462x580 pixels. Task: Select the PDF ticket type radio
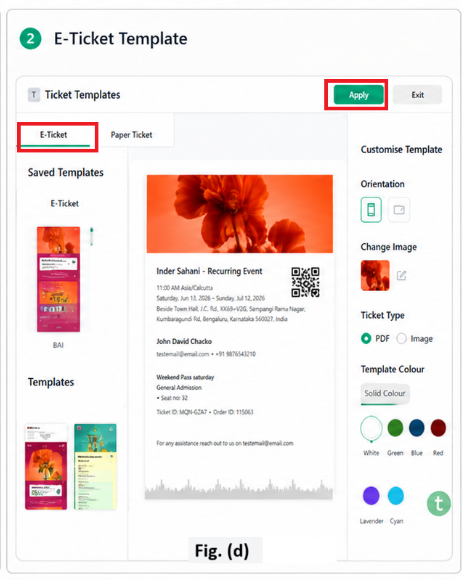pos(366,338)
